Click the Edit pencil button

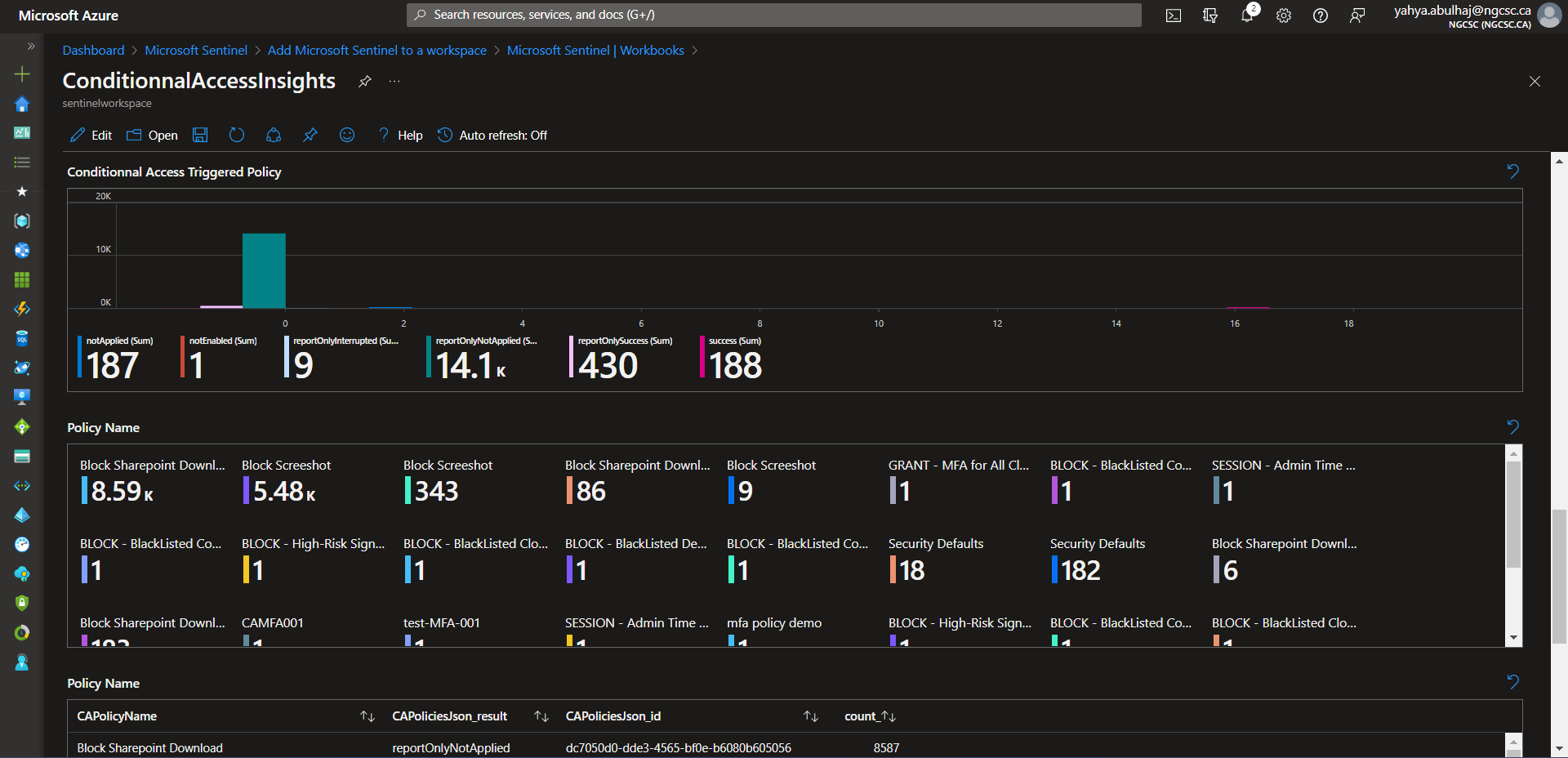(91, 136)
